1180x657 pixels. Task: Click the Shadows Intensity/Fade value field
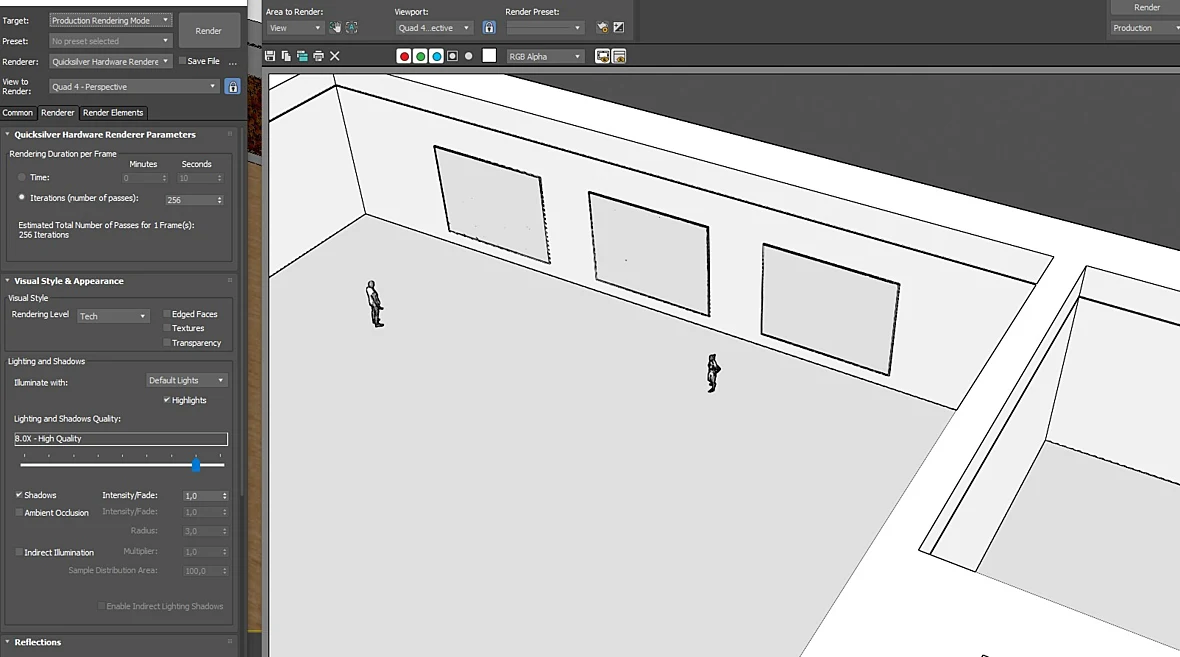click(x=201, y=496)
